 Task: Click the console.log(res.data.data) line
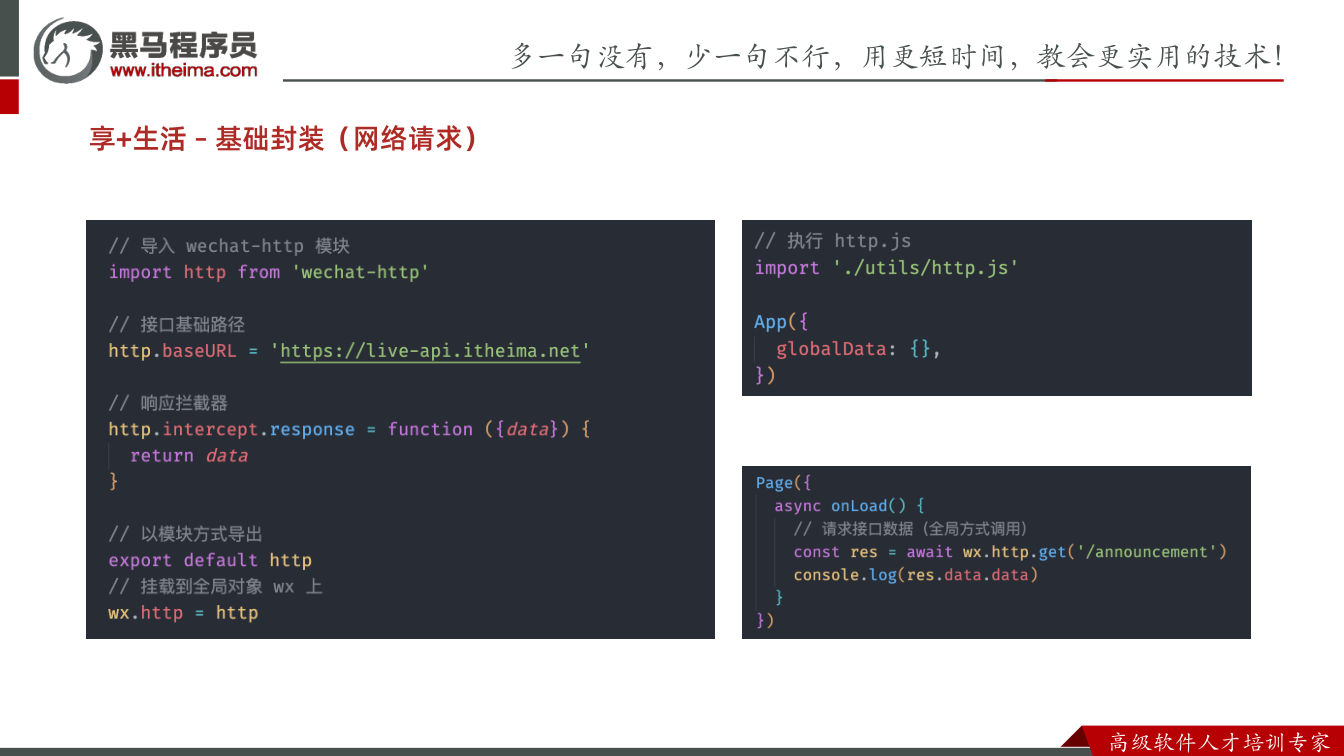(x=916, y=575)
